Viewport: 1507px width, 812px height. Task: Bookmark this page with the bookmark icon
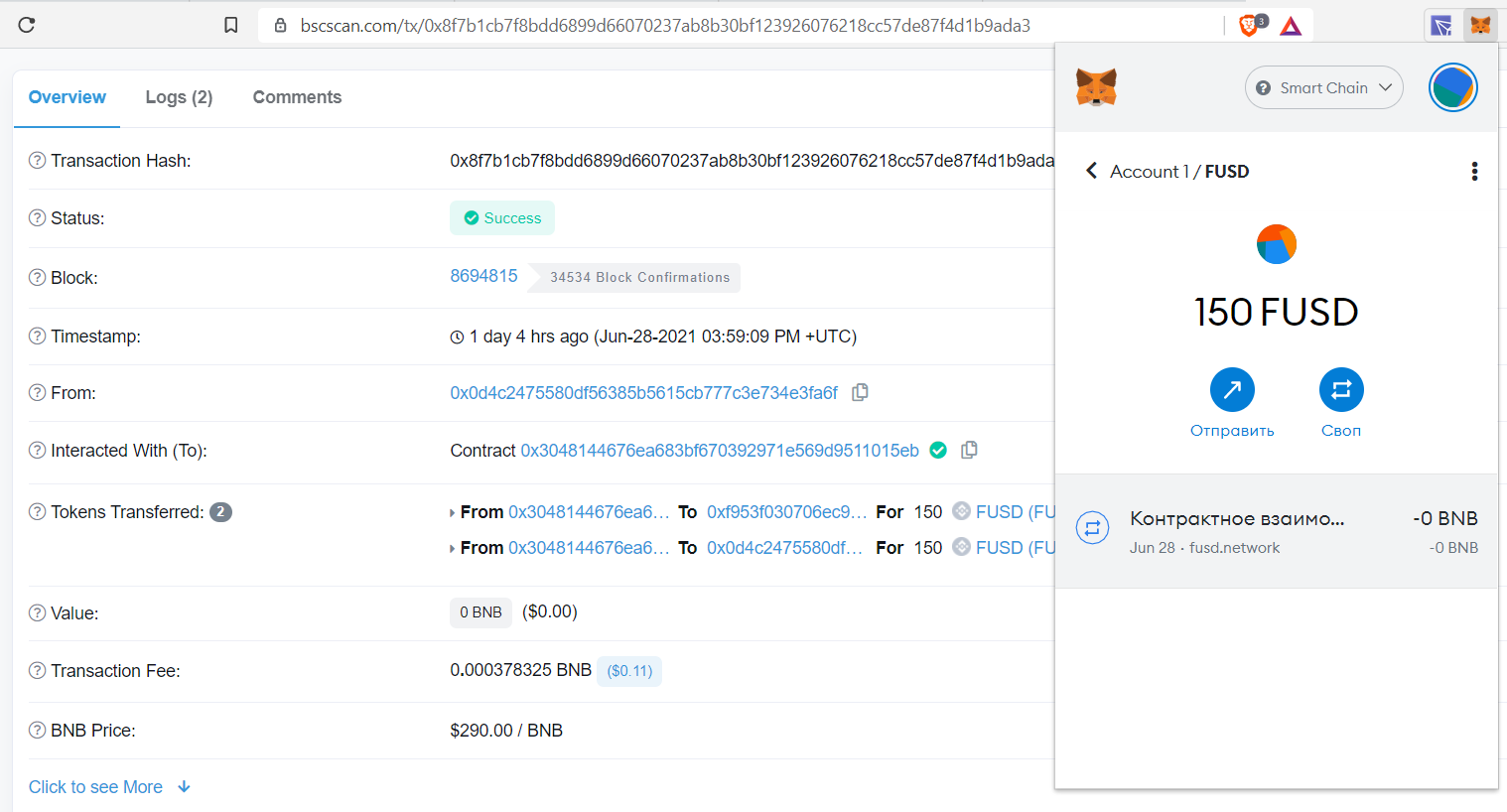[230, 25]
